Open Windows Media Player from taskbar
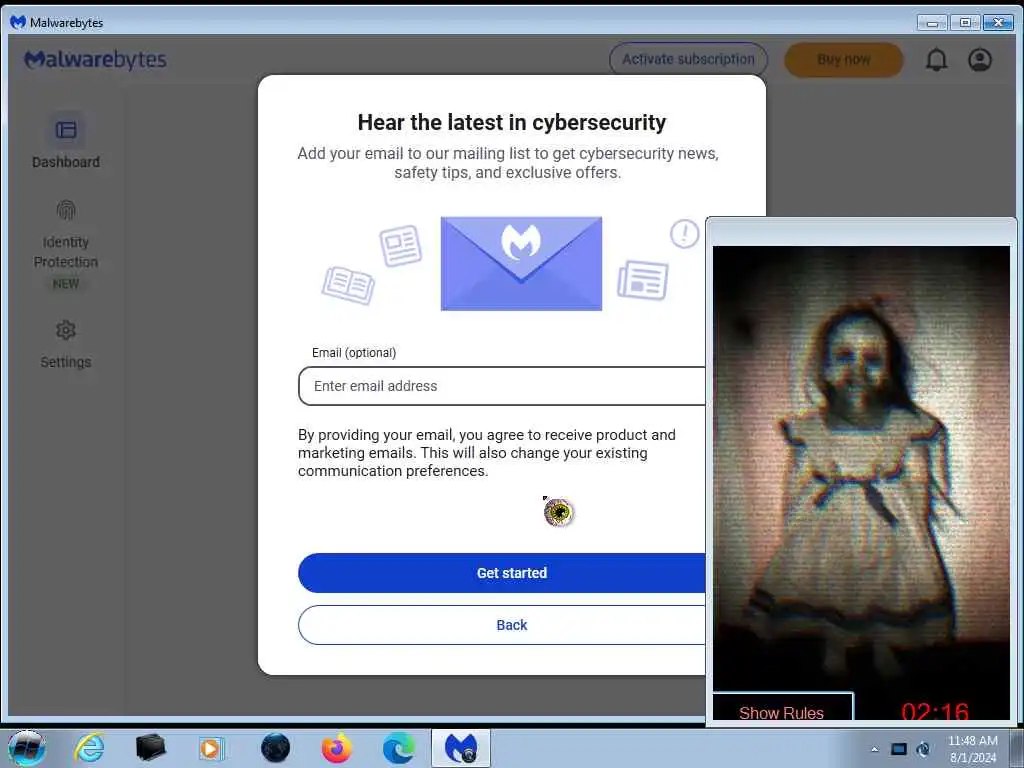This screenshot has height=768, width=1024. [210, 748]
